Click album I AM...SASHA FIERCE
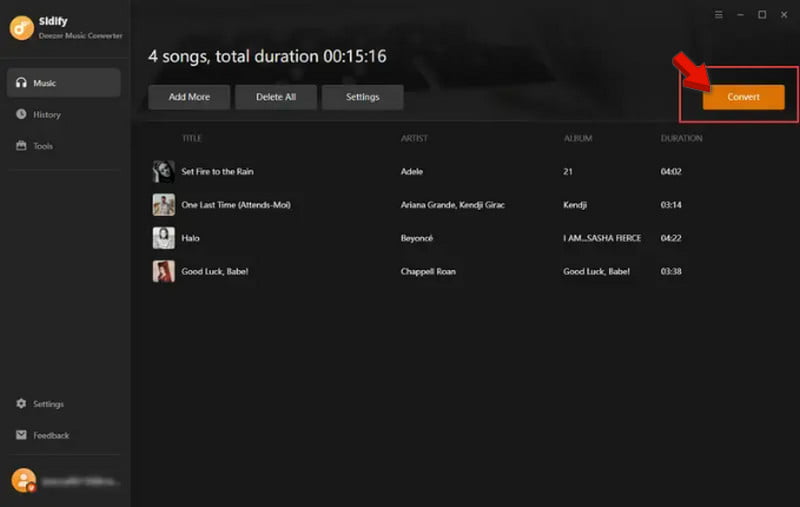The image size is (800, 507). point(602,238)
